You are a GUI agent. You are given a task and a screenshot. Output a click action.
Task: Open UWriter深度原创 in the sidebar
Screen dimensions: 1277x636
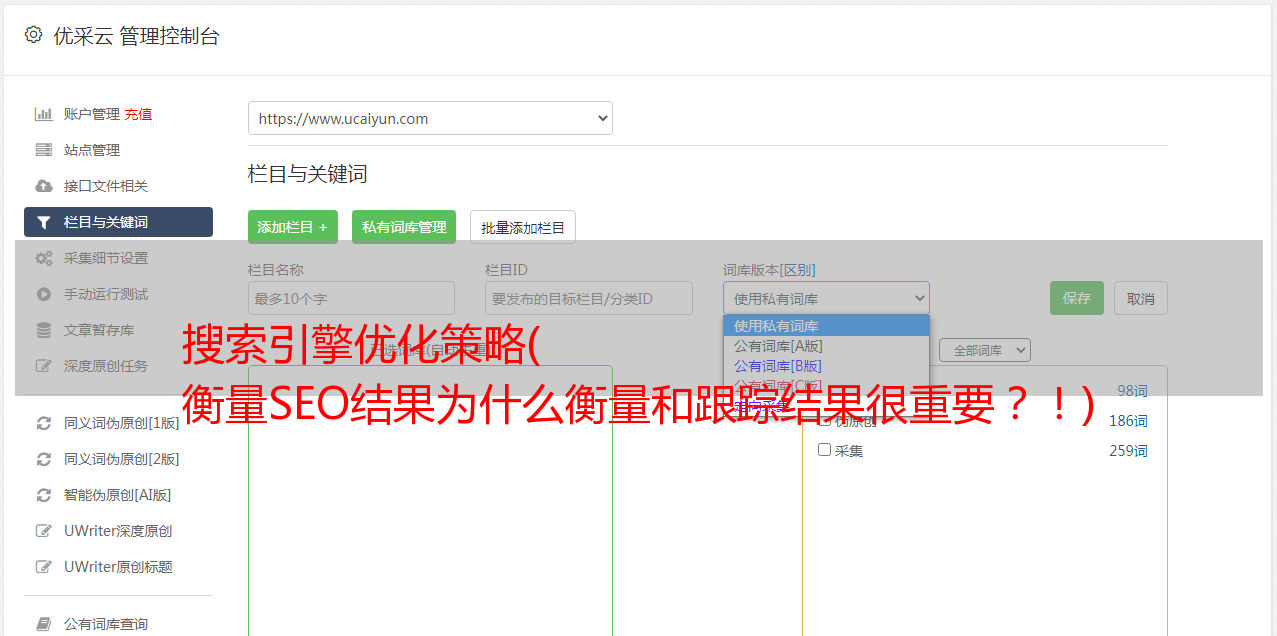click(x=118, y=531)
